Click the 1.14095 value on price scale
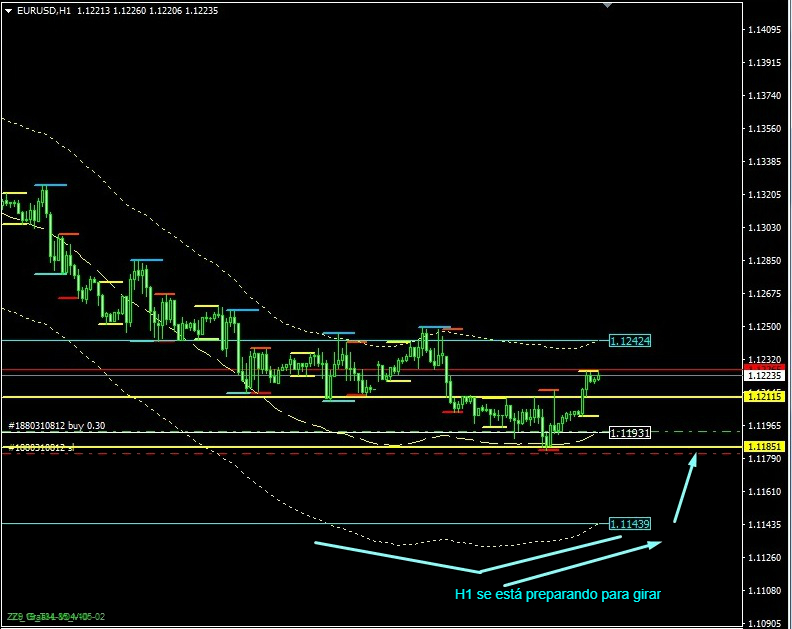Viewport: 792px width, 629px height. tap(765, 30)
